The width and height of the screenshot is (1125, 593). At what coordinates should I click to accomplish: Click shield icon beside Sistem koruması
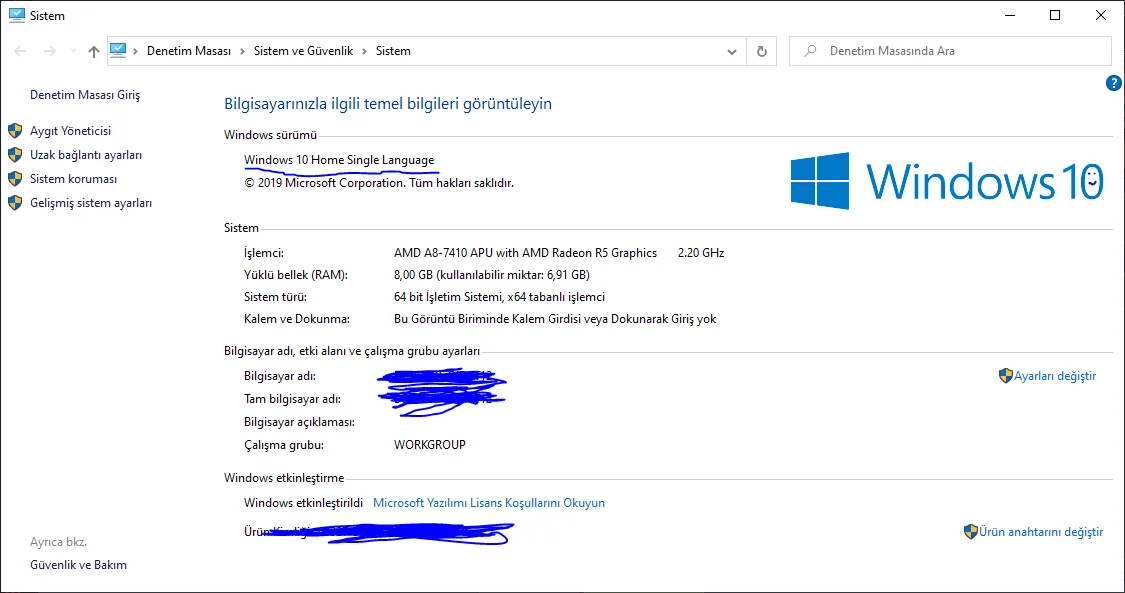click(15, 179)
